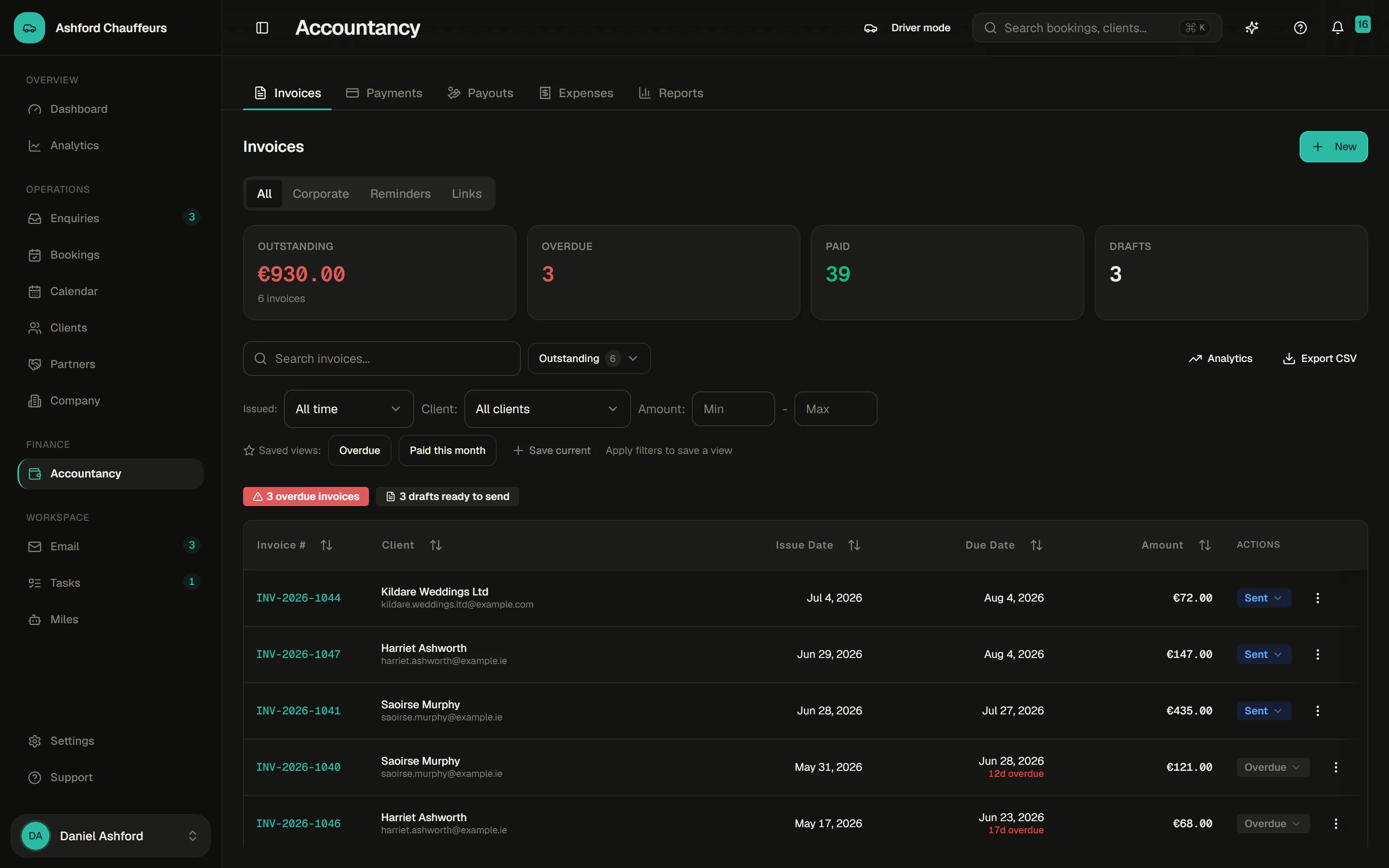Open Email in the sidebar

pyautogui.click(x=110, y=546)
